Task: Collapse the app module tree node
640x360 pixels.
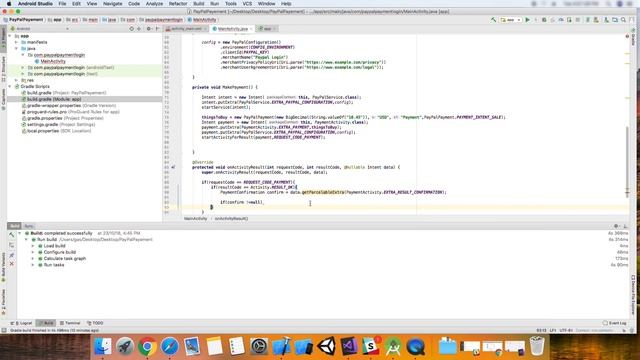Action: (x=10, y=36)
